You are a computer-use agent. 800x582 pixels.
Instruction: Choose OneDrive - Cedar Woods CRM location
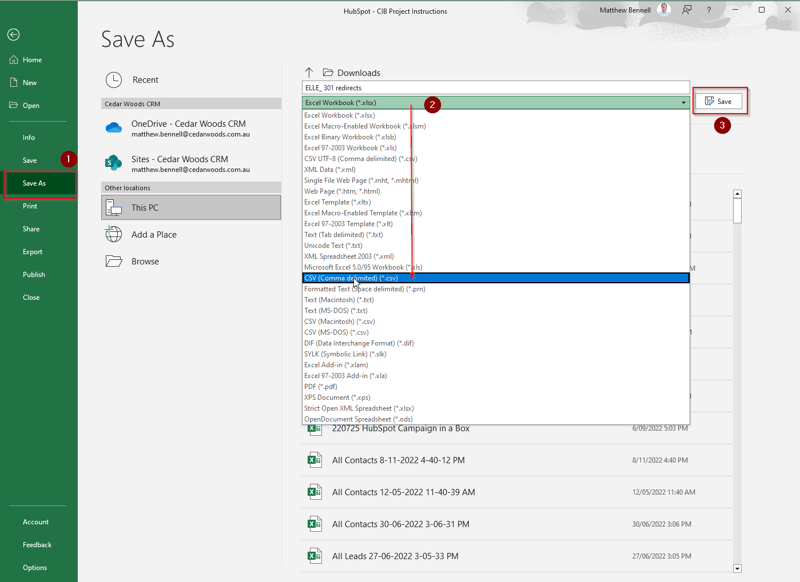pos(191,129)
